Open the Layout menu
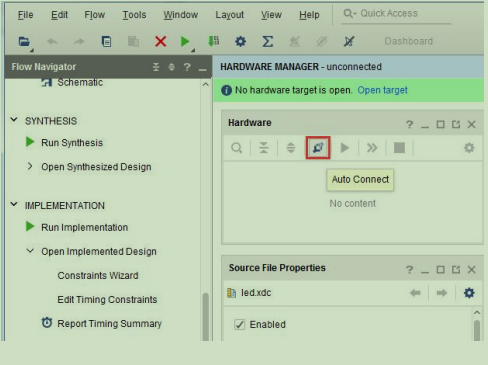 click(x=230, y=15)
